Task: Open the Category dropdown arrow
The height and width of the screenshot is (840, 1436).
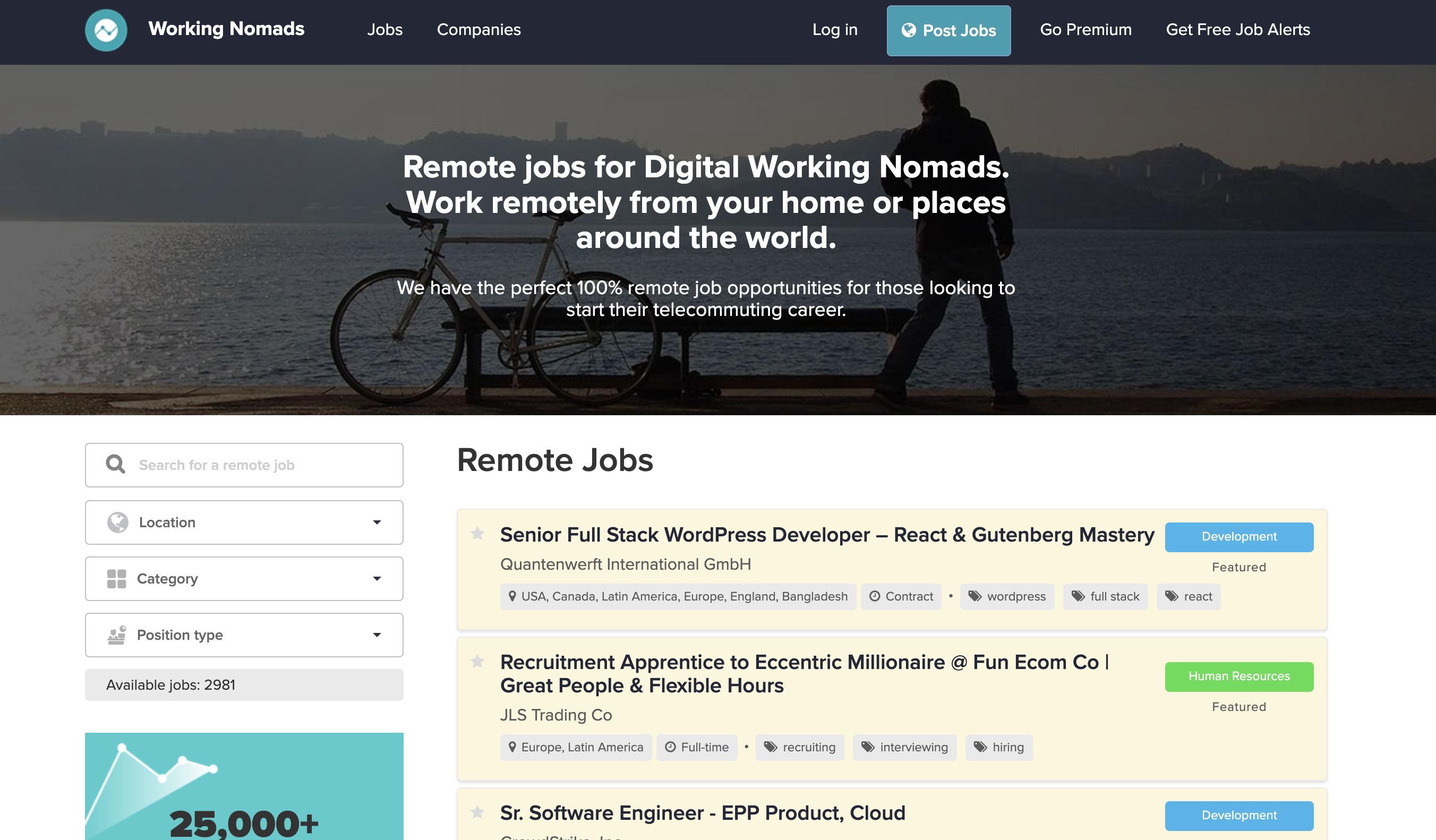Action: tap(377, 578)
